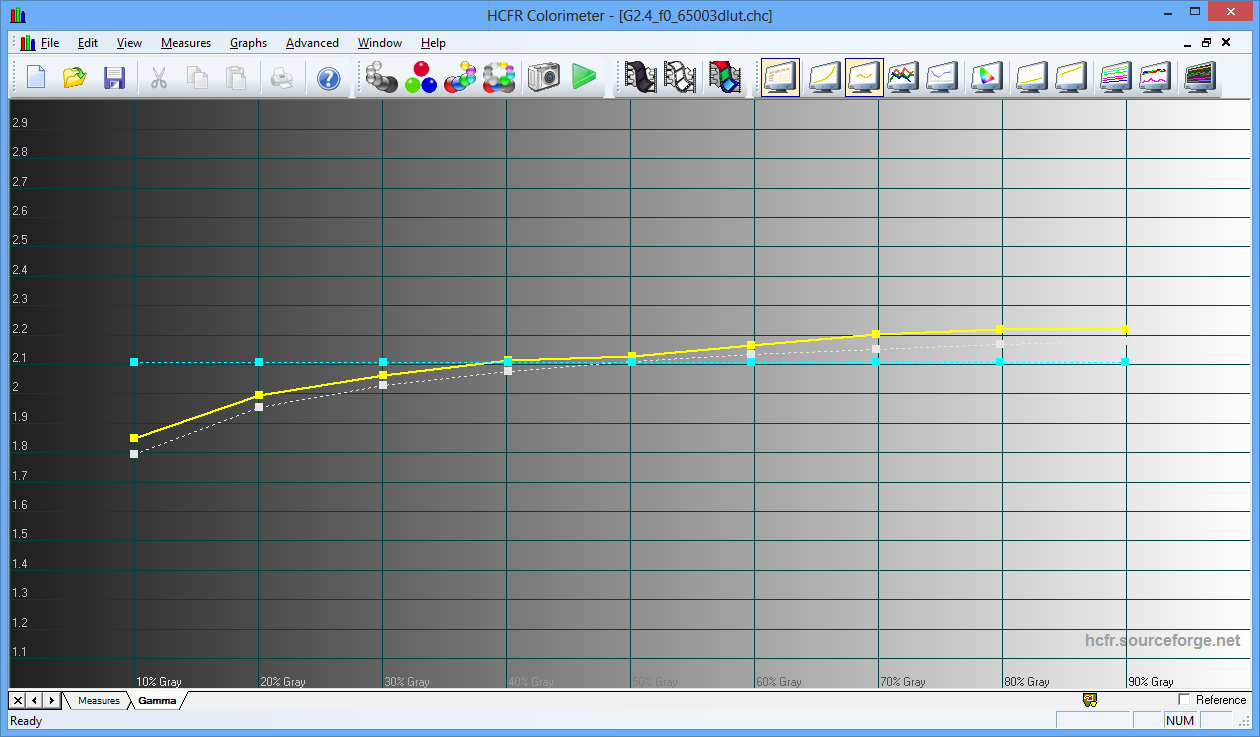Viewport: 1260px width, 737px height.
Task: Click the dark film strip icon
Action: pyautogui.click(x=639, y=77)
